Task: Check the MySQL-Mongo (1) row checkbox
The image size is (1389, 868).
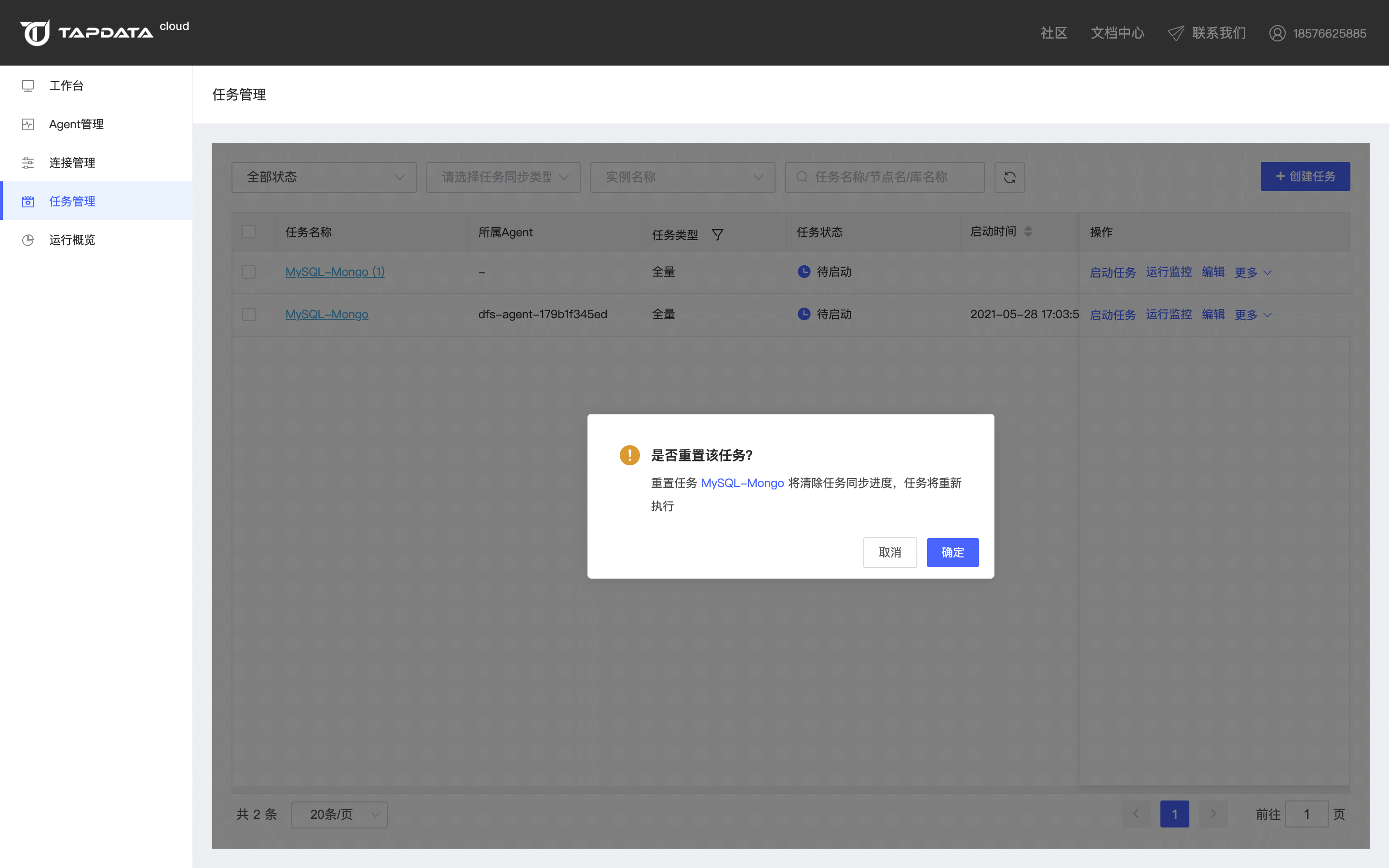Action: [x=248, y=271]
